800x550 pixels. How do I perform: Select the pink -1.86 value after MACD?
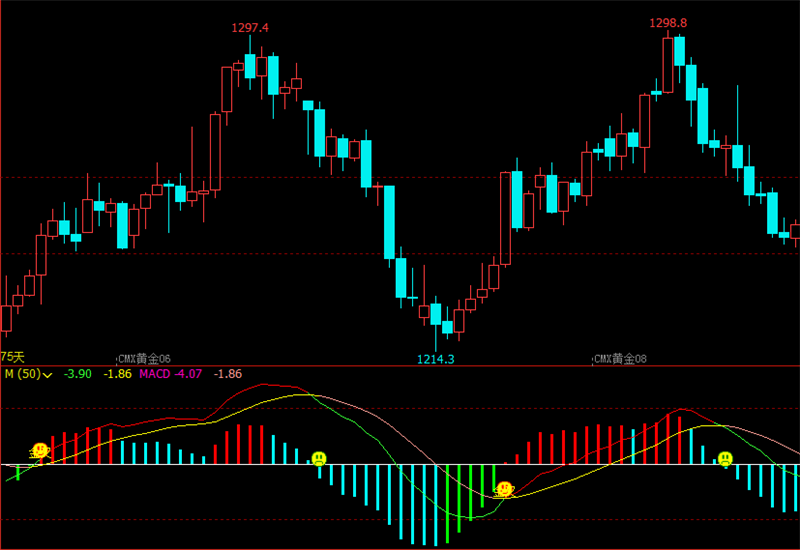[x=228, y=374]
